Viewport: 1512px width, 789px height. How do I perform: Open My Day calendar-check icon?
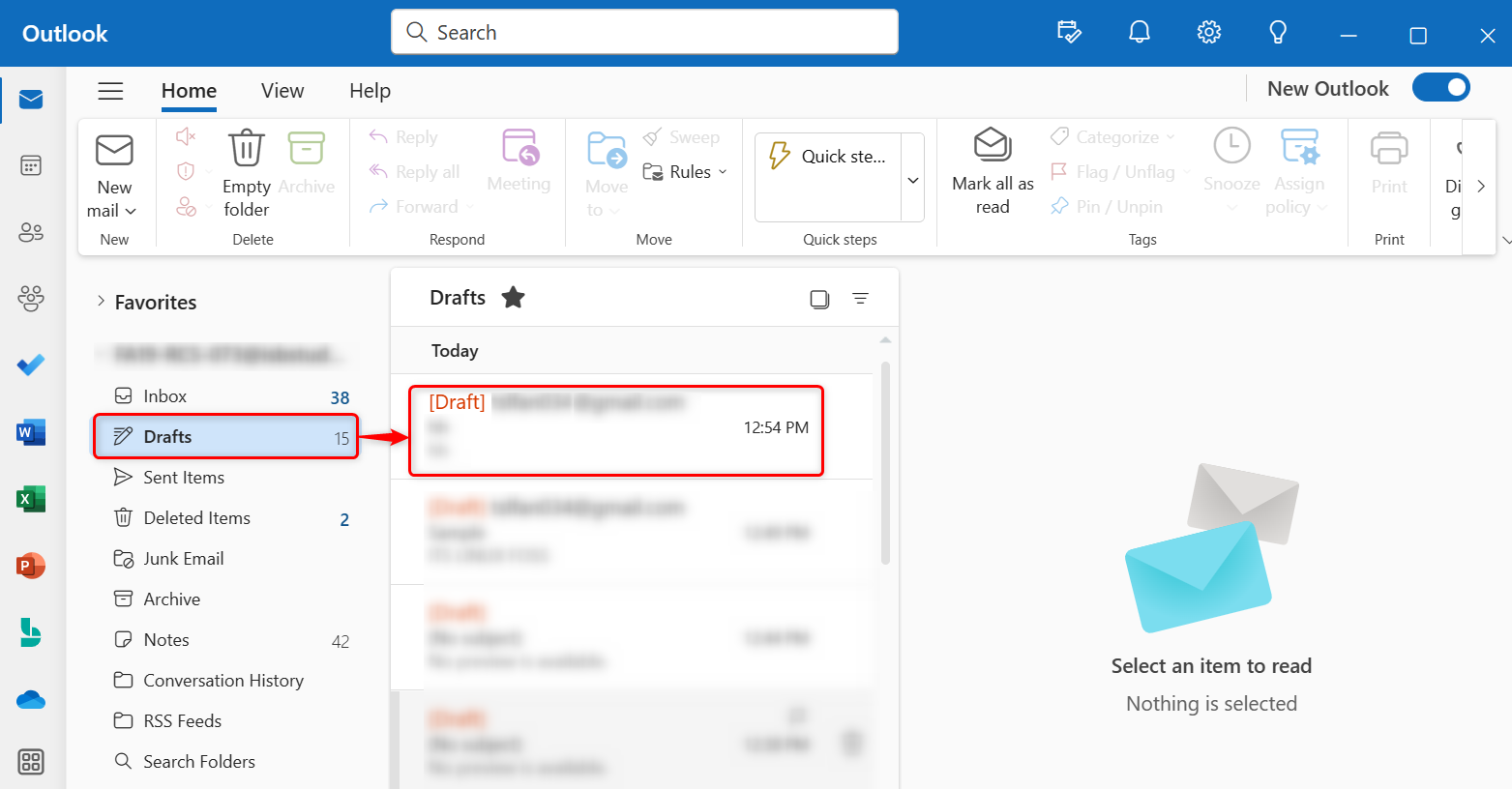coord(1069,33)
